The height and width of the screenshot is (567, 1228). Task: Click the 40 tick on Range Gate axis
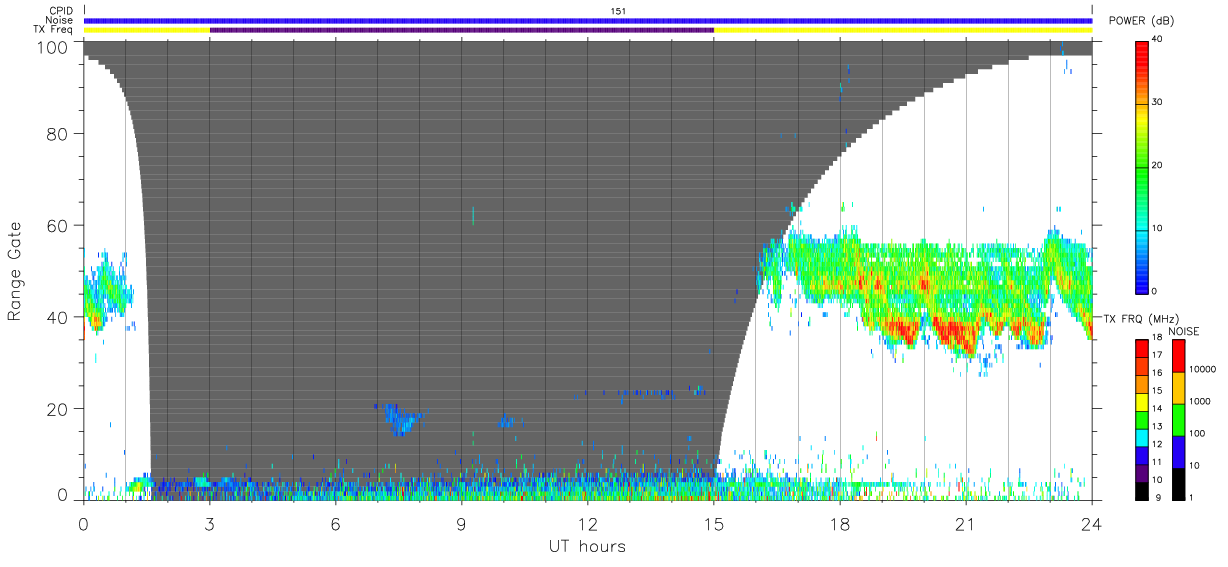56,317
